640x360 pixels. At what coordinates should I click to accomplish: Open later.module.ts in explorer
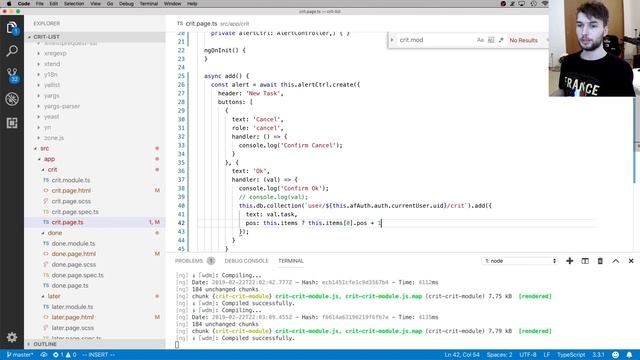point(72,307)
